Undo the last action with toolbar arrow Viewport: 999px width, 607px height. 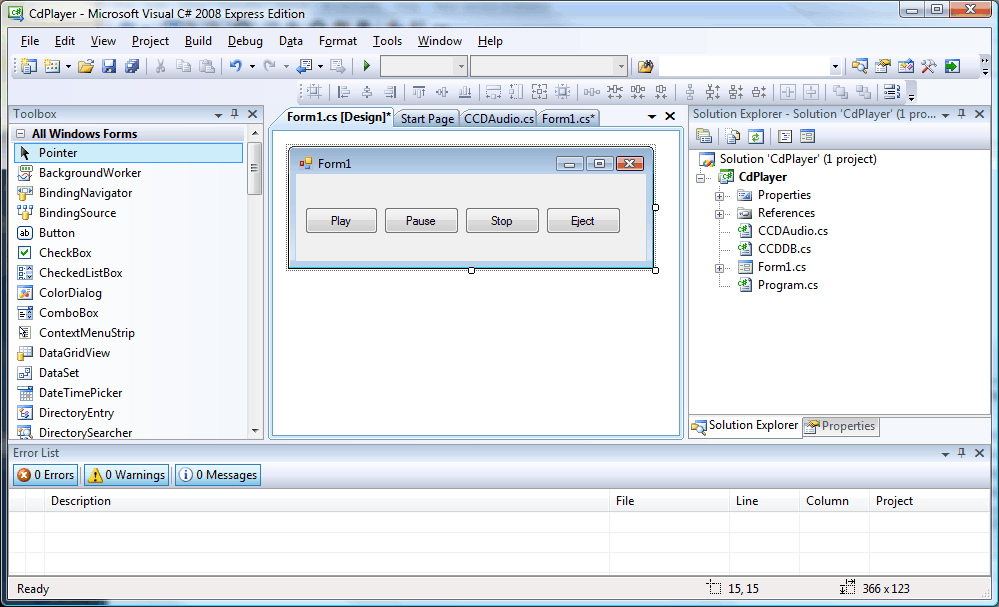(x=236, y=66)
